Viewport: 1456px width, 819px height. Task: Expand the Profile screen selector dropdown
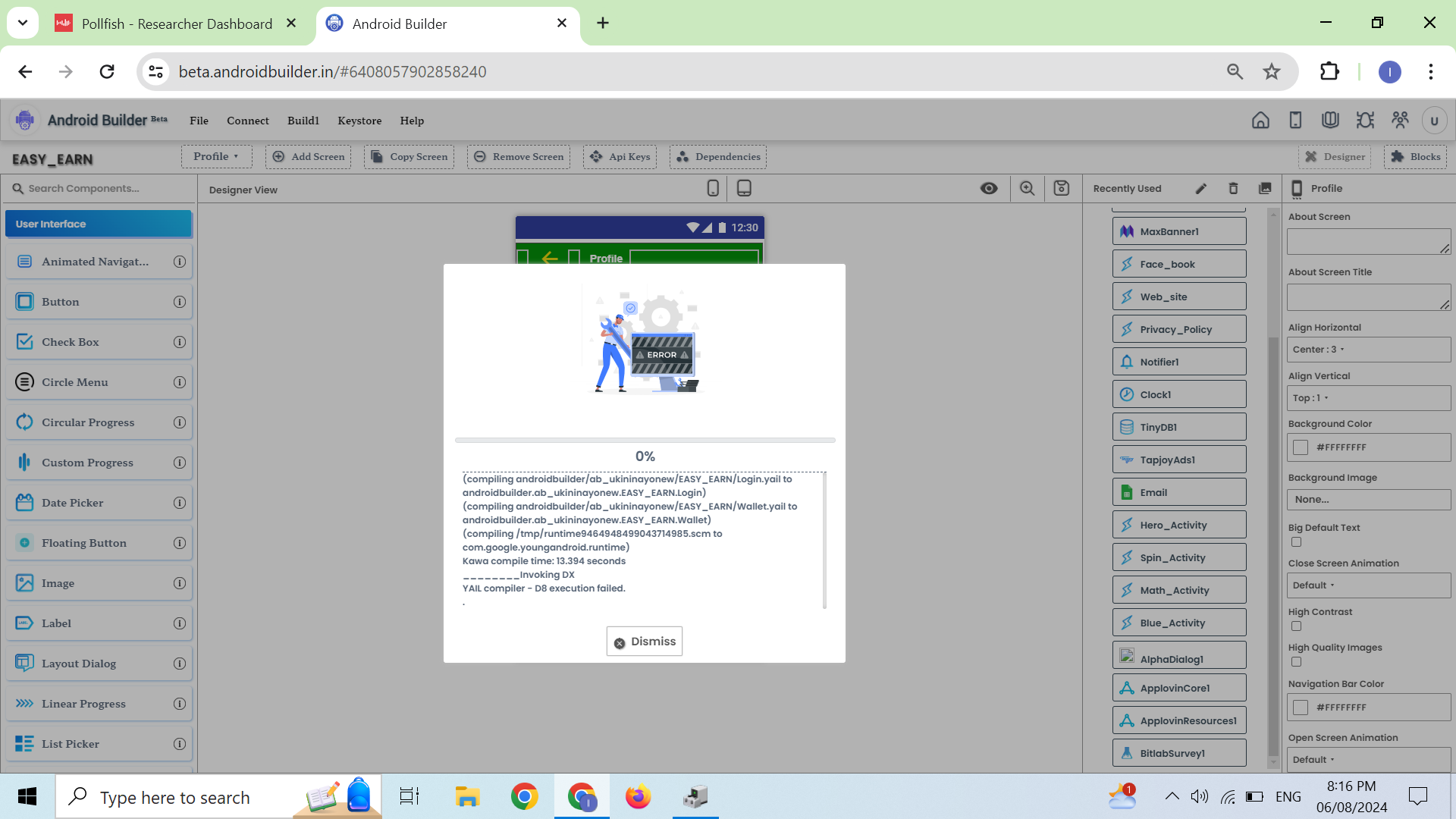point(216,157)
